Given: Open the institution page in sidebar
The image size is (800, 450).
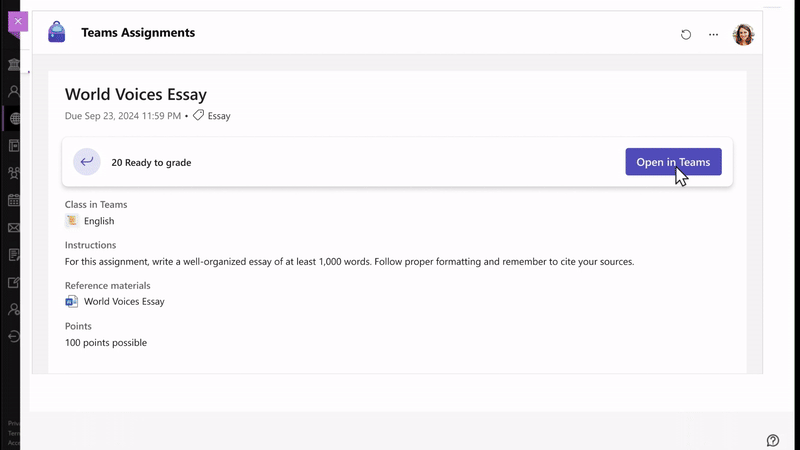Looking at the screenshot, I should pyautogui.click(x=14, y=64).
